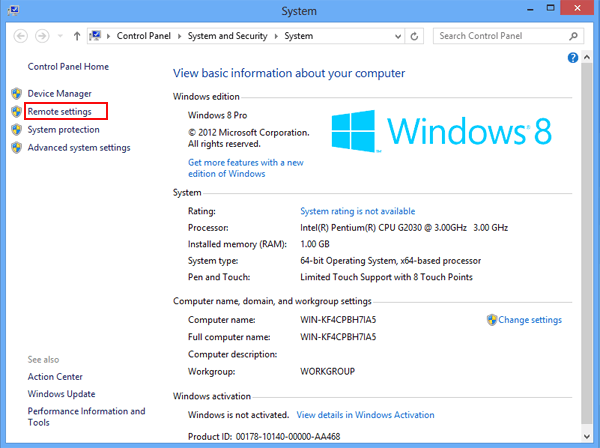Open Windows Update under See also
The image size is (600, 448).
coord(61,394)
